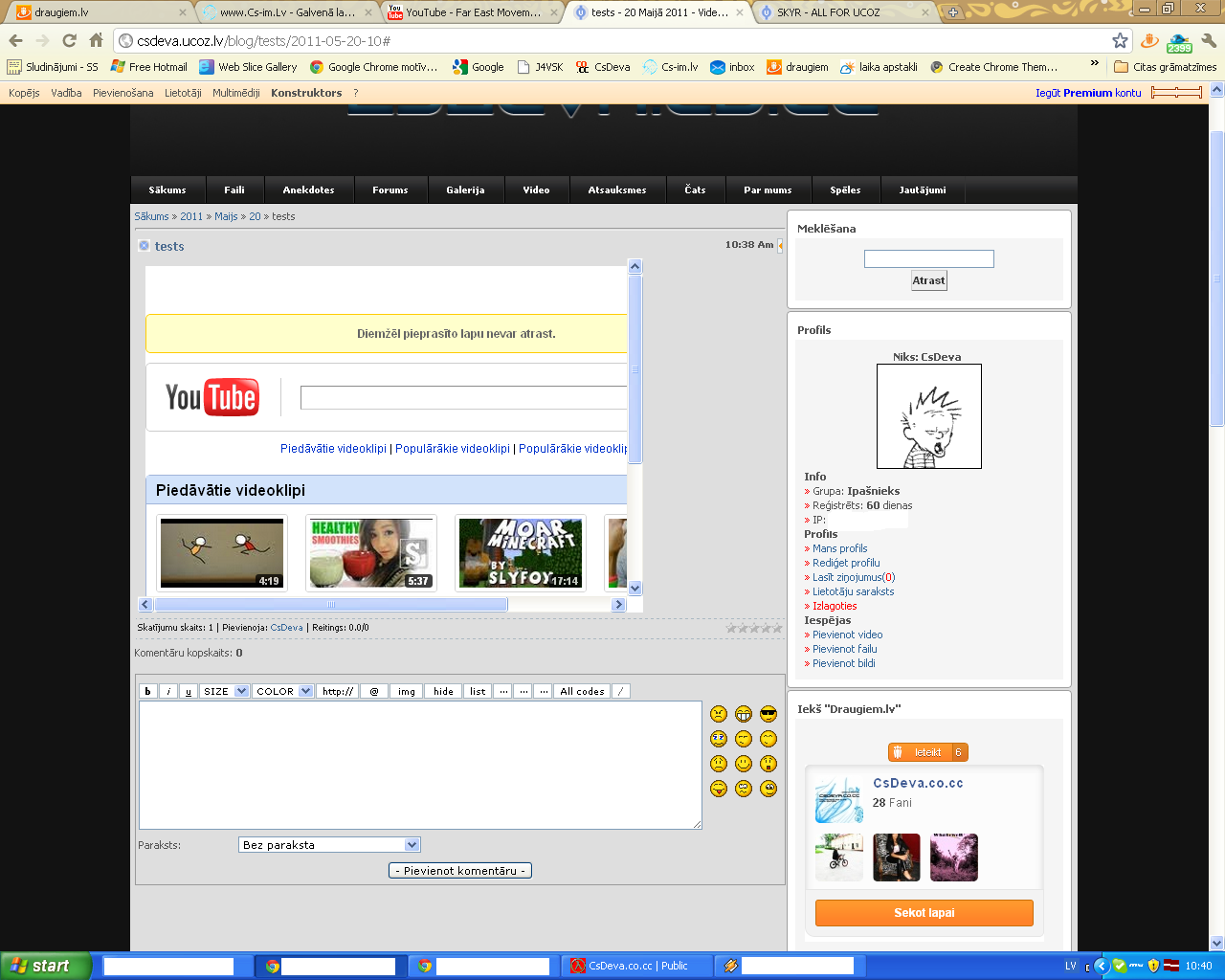Screen dimensions: 1225x980
Task: Rate the post using the star rating
Action: (x=754, y=629)
